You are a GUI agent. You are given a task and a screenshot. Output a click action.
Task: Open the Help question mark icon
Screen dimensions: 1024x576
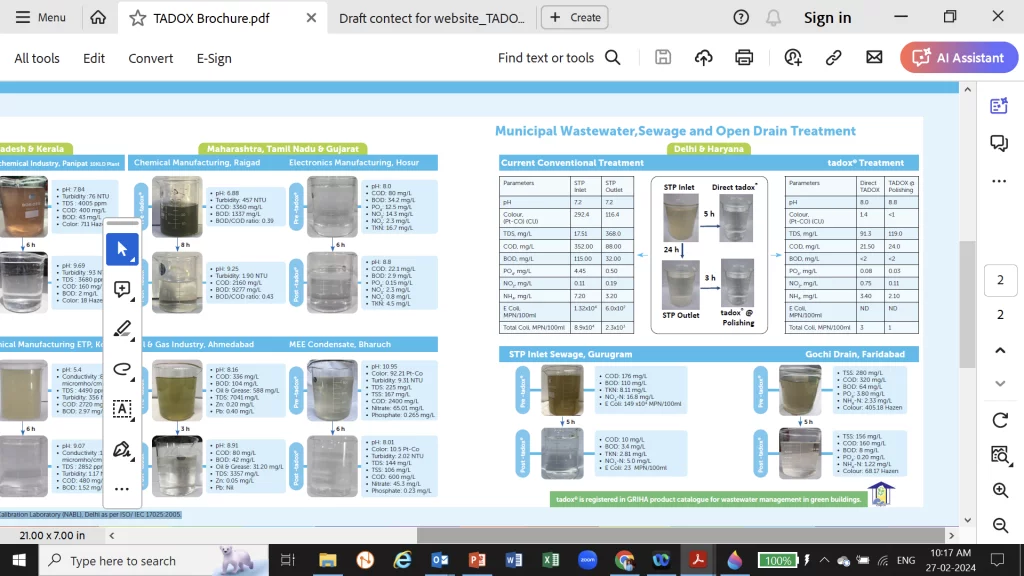pyautogui.click(x=741, y=18)
